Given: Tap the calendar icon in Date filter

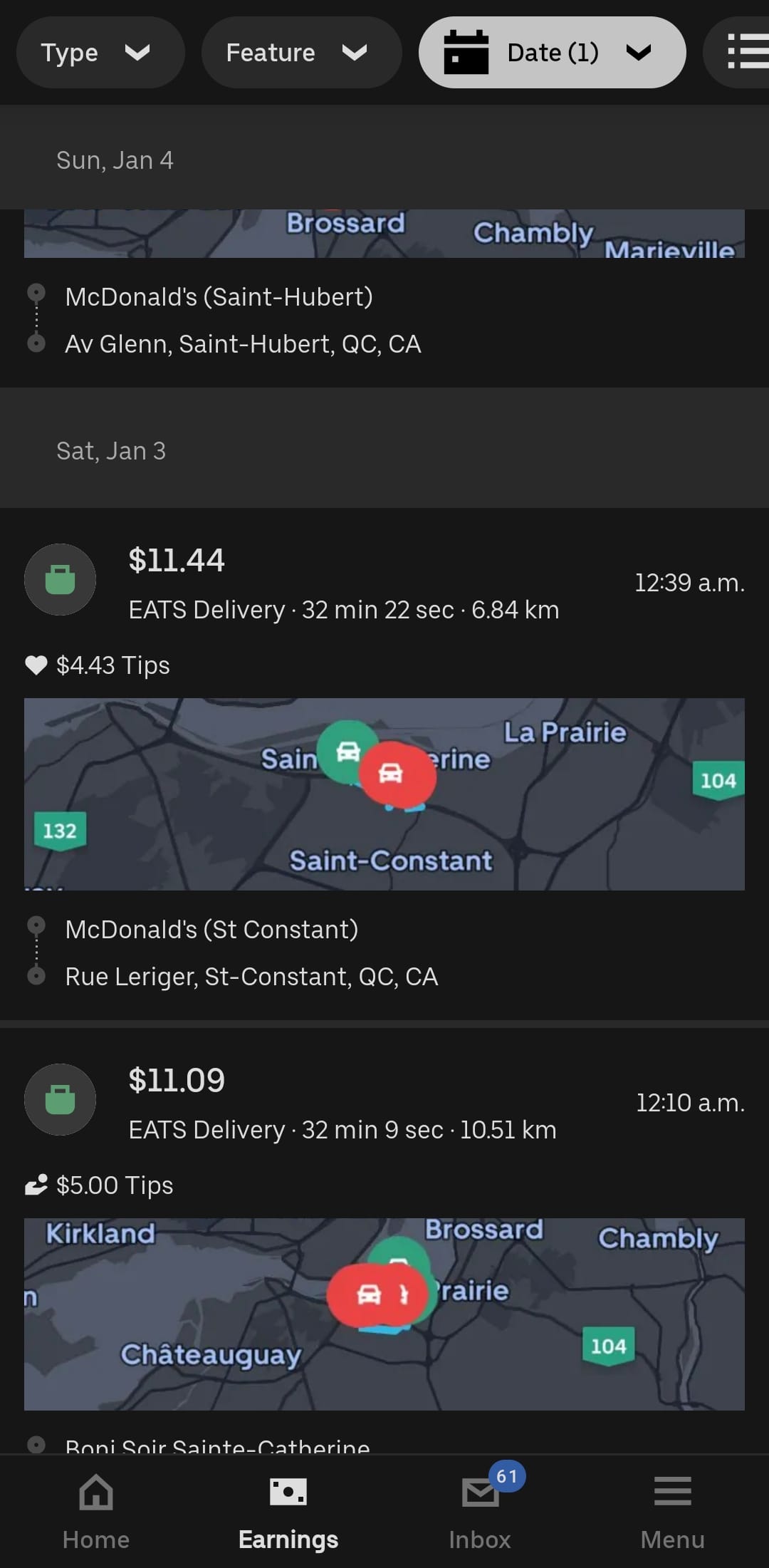Looking at the screenshot, I should [466, 53].
